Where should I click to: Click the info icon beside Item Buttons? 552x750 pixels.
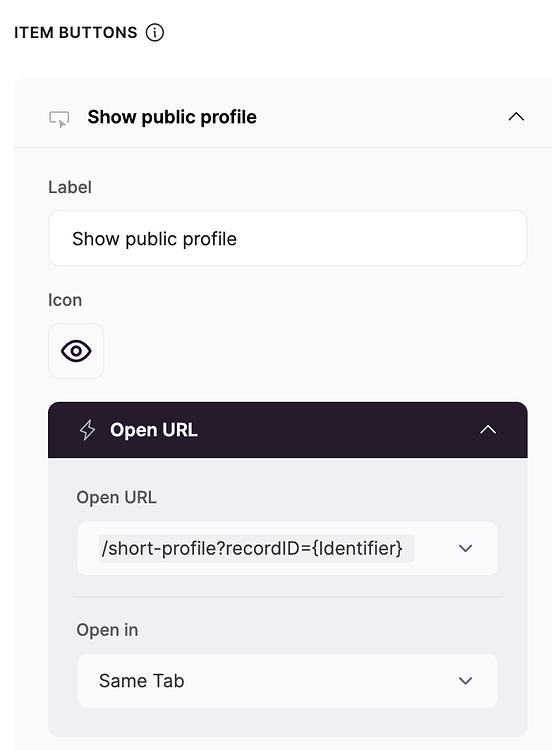point(155,33)
